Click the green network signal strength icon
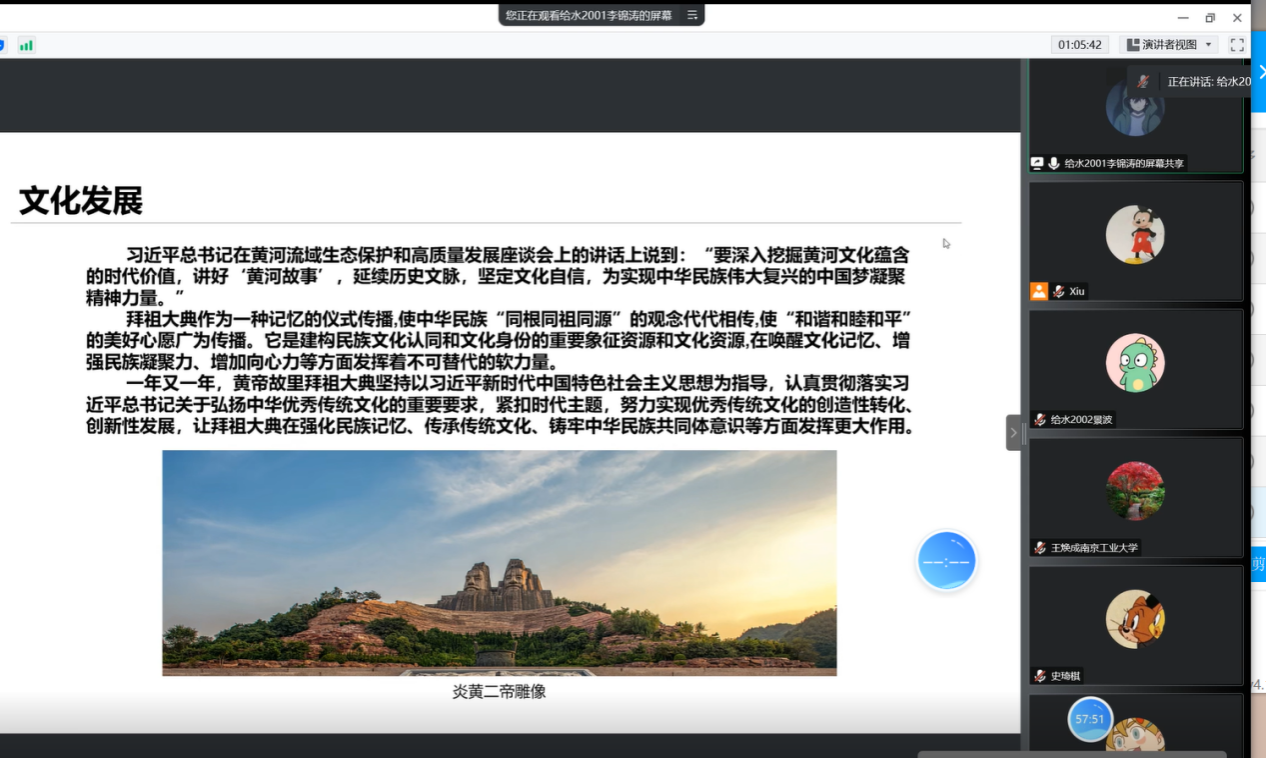The width and height of the screenshot is (1266, 758). coord(26,45)
